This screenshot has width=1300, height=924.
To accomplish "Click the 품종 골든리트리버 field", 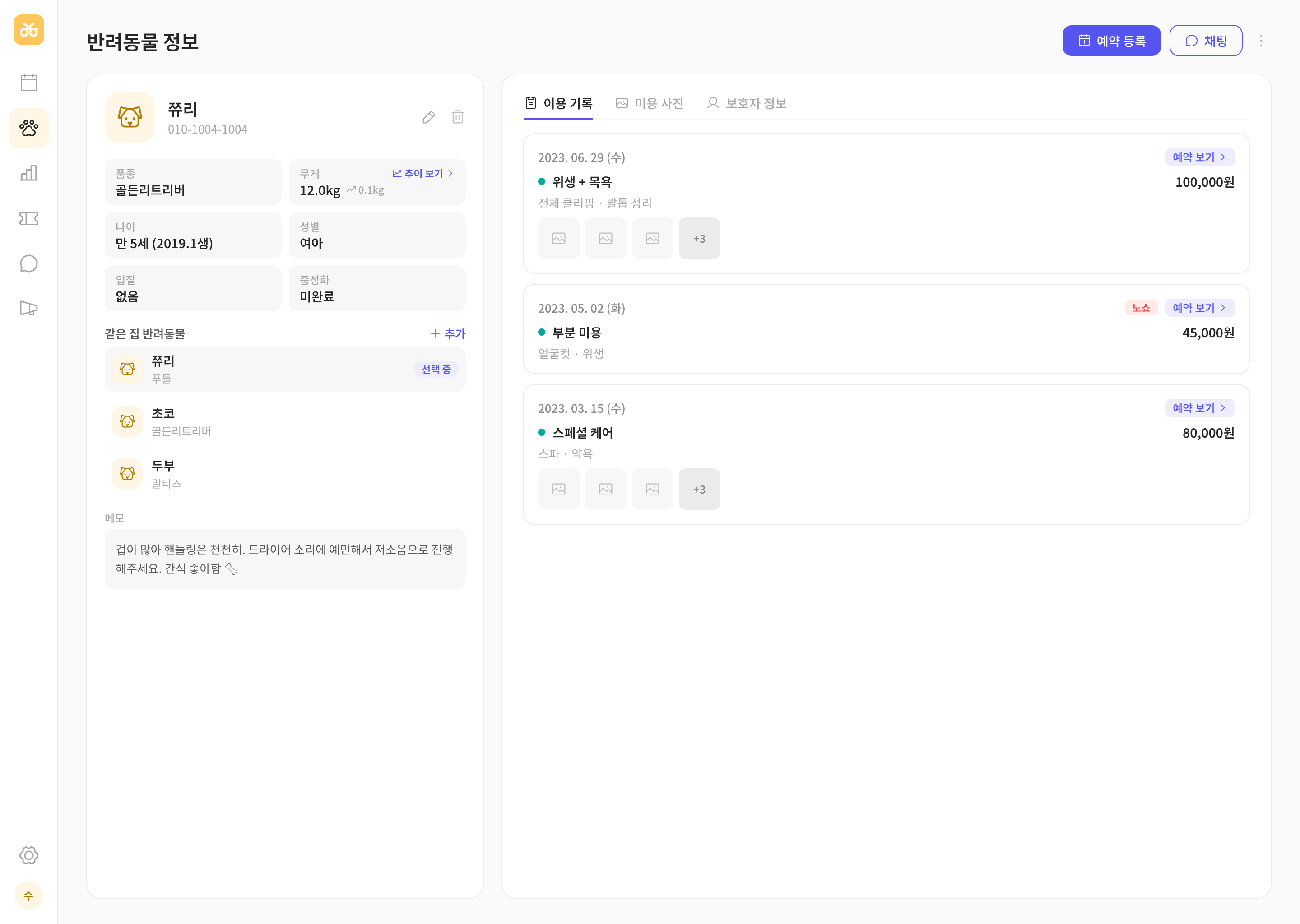I will pyautogui.click(x=193, y=182).
